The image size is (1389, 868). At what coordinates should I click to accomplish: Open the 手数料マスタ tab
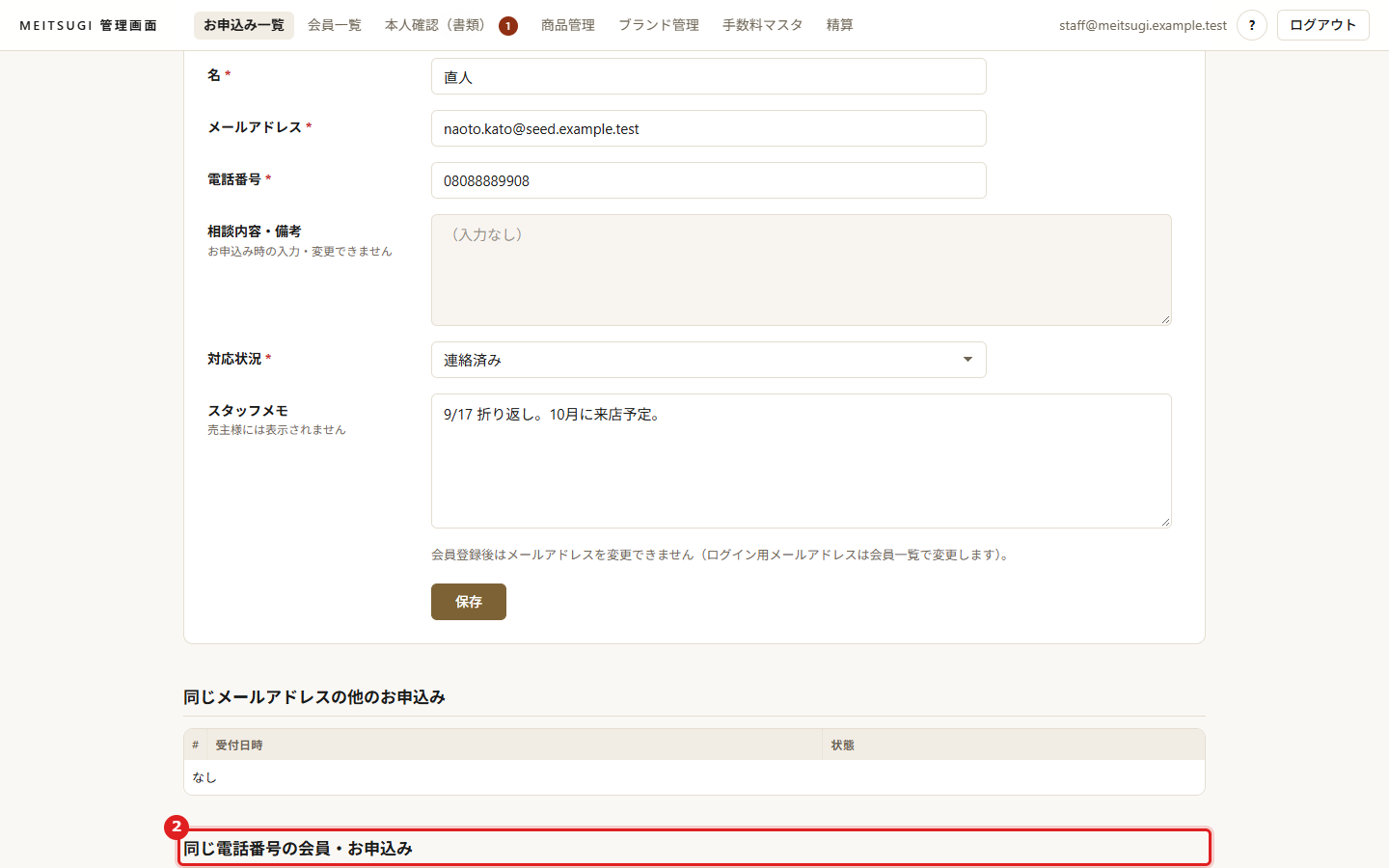pos(763,25)
